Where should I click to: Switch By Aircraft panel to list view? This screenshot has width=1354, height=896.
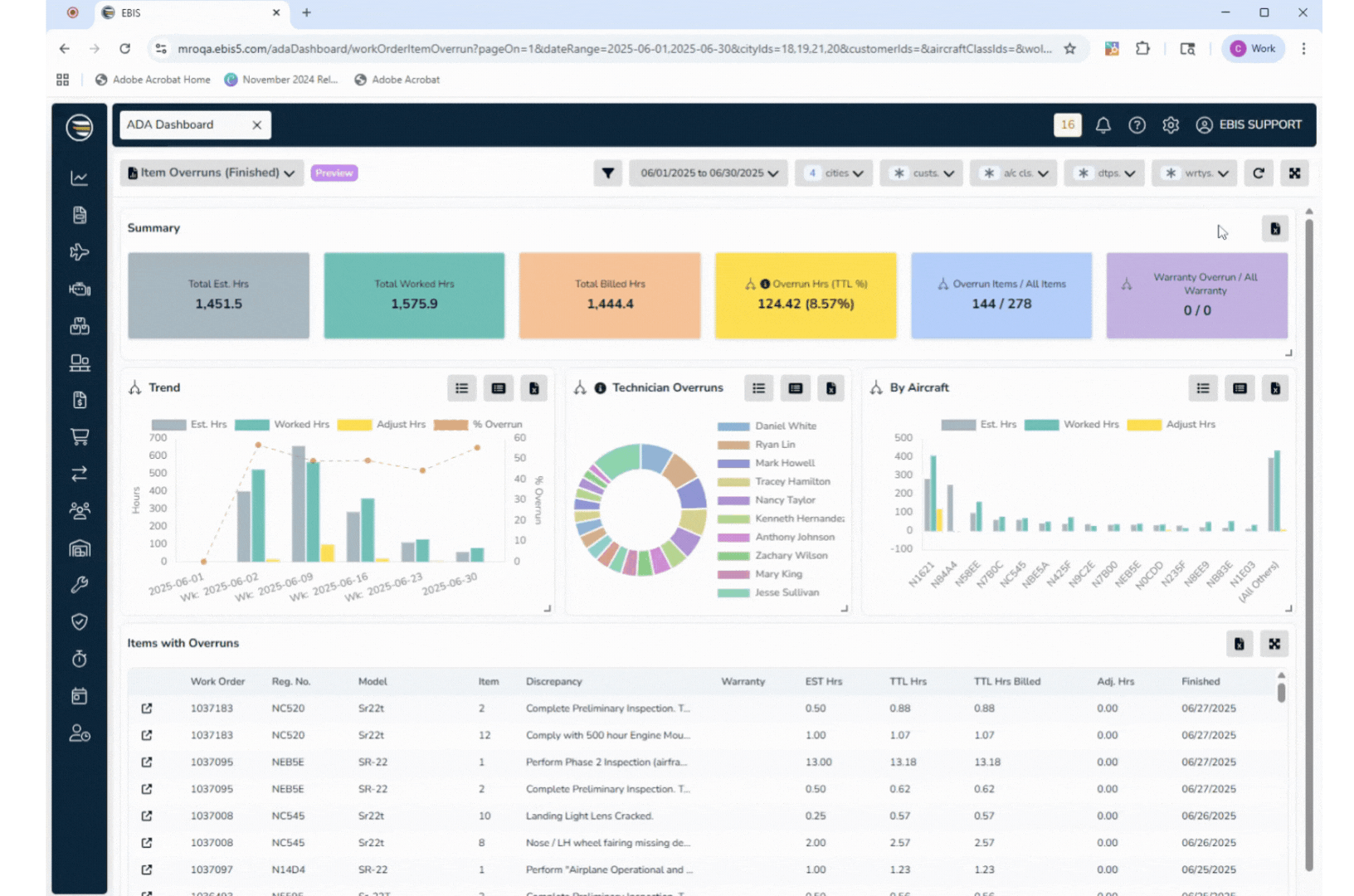coord(1203,387)
